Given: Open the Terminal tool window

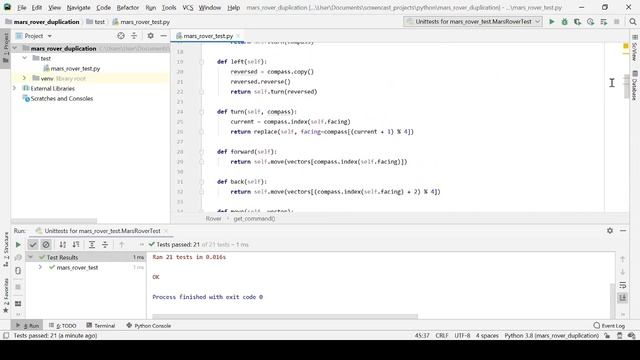Looking at the screenshot, I should pos(100,326).
